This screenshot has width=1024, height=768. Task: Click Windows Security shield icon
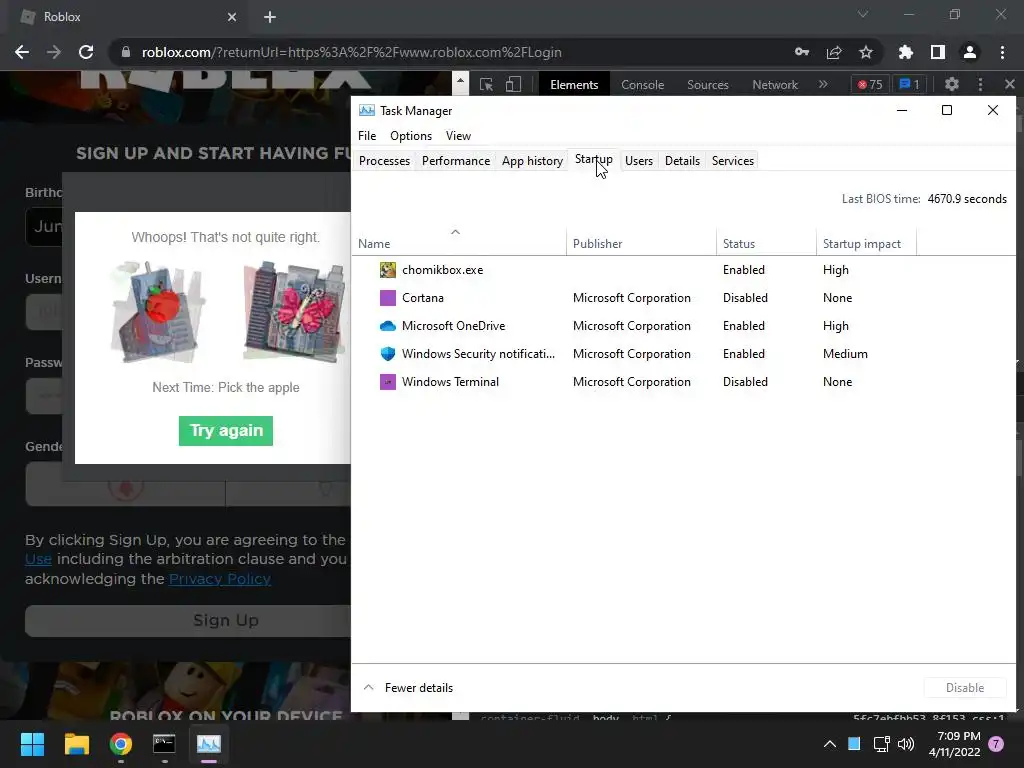click(x=388, y=354)
